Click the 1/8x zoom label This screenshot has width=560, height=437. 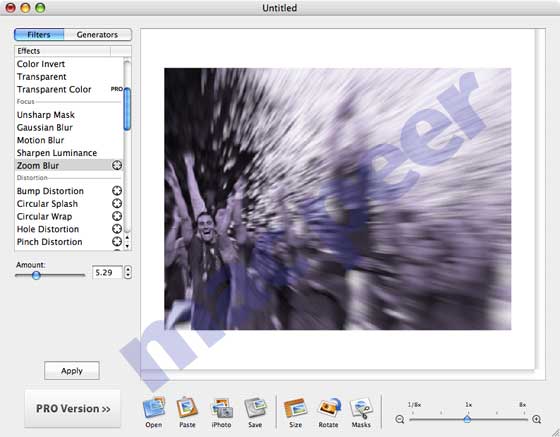tap(414, 405)
